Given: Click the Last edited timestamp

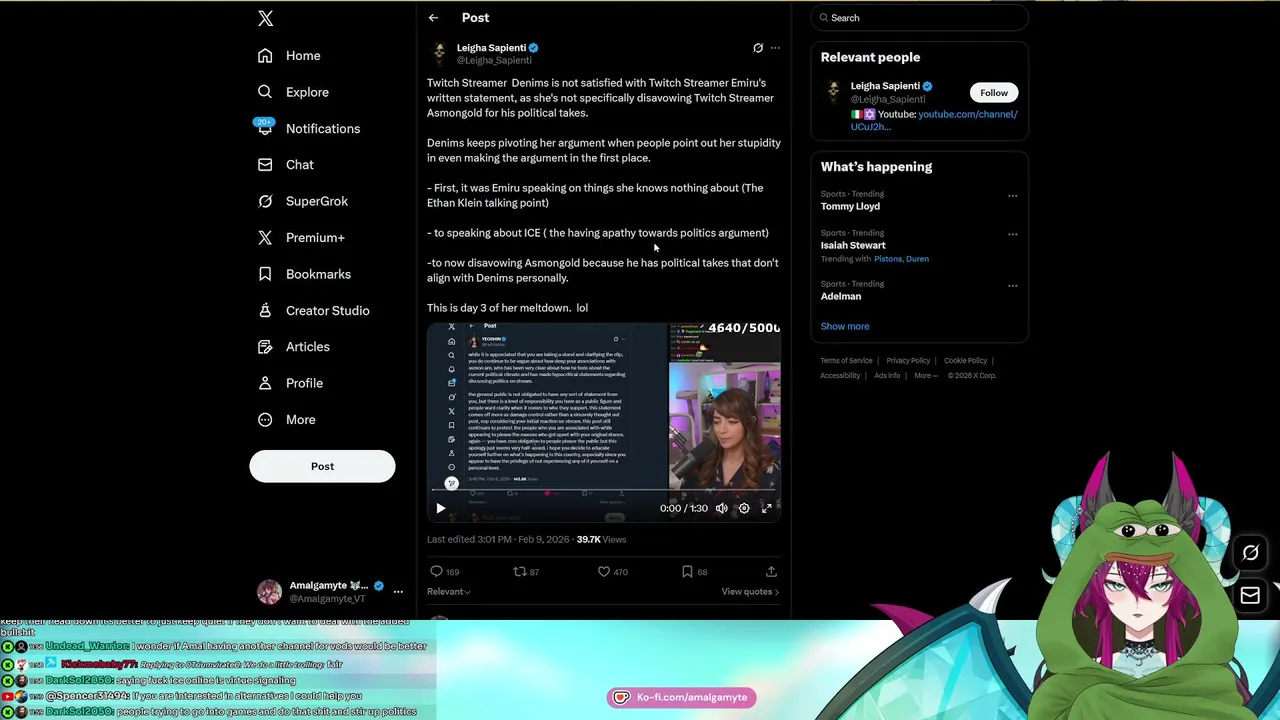Looking at the screenshot, I should 498,540.
